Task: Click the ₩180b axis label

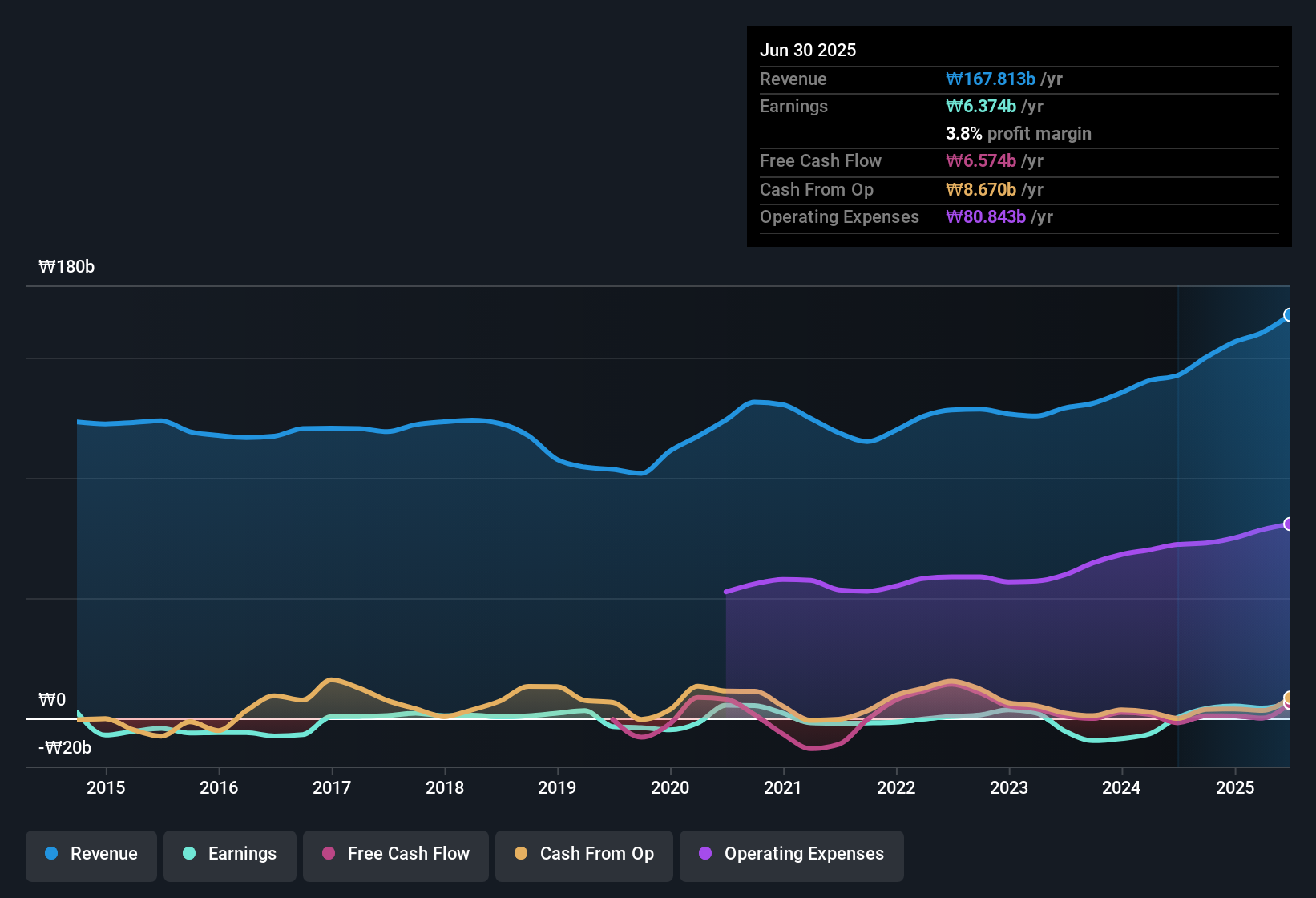Action: [x=67, y=266]
